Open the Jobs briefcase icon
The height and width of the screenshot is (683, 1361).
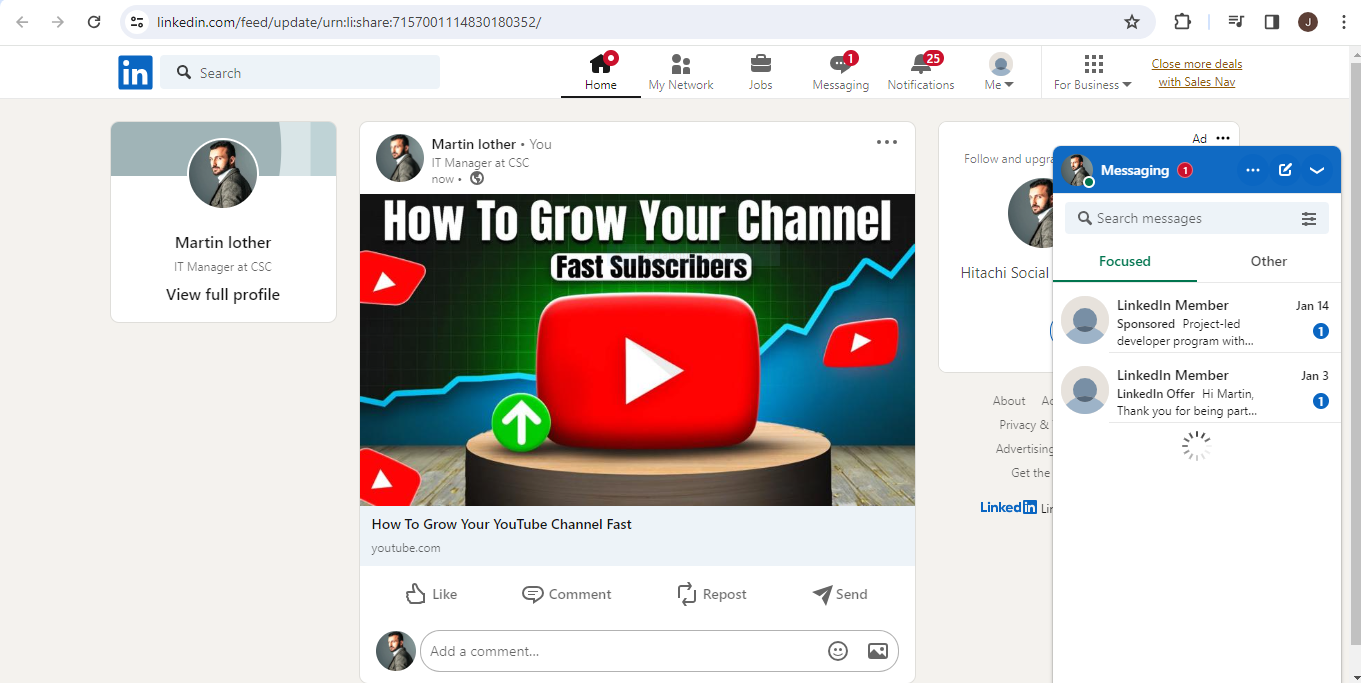pos(761,72)
